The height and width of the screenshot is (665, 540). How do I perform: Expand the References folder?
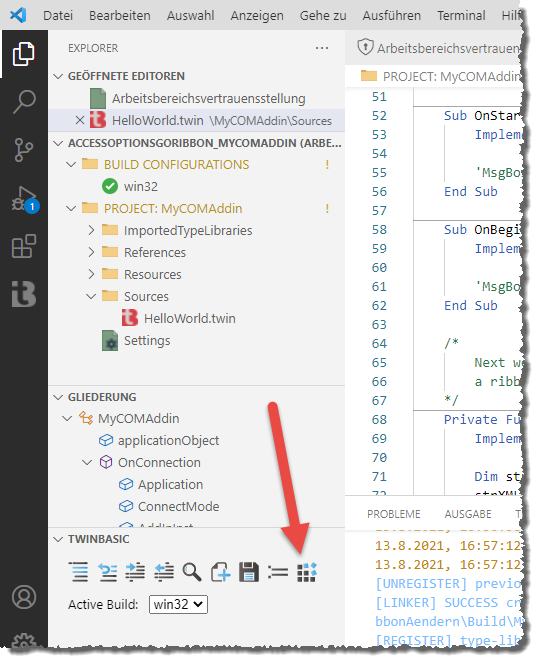[91, 252]
